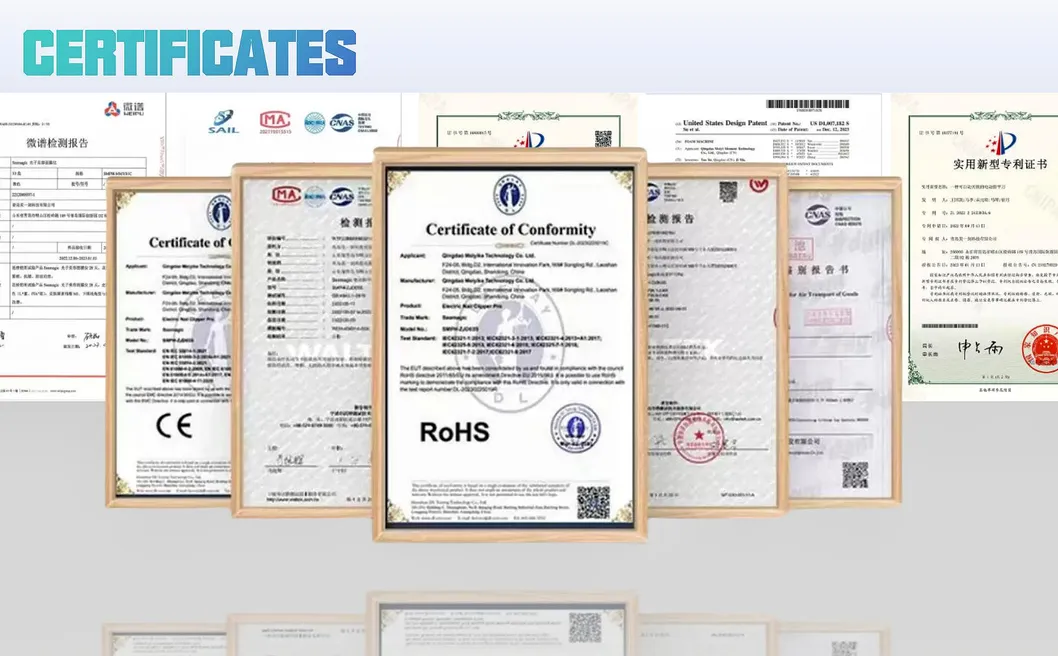
Task: Select the blue SAIL logo
Action: (x=224, y=120)
